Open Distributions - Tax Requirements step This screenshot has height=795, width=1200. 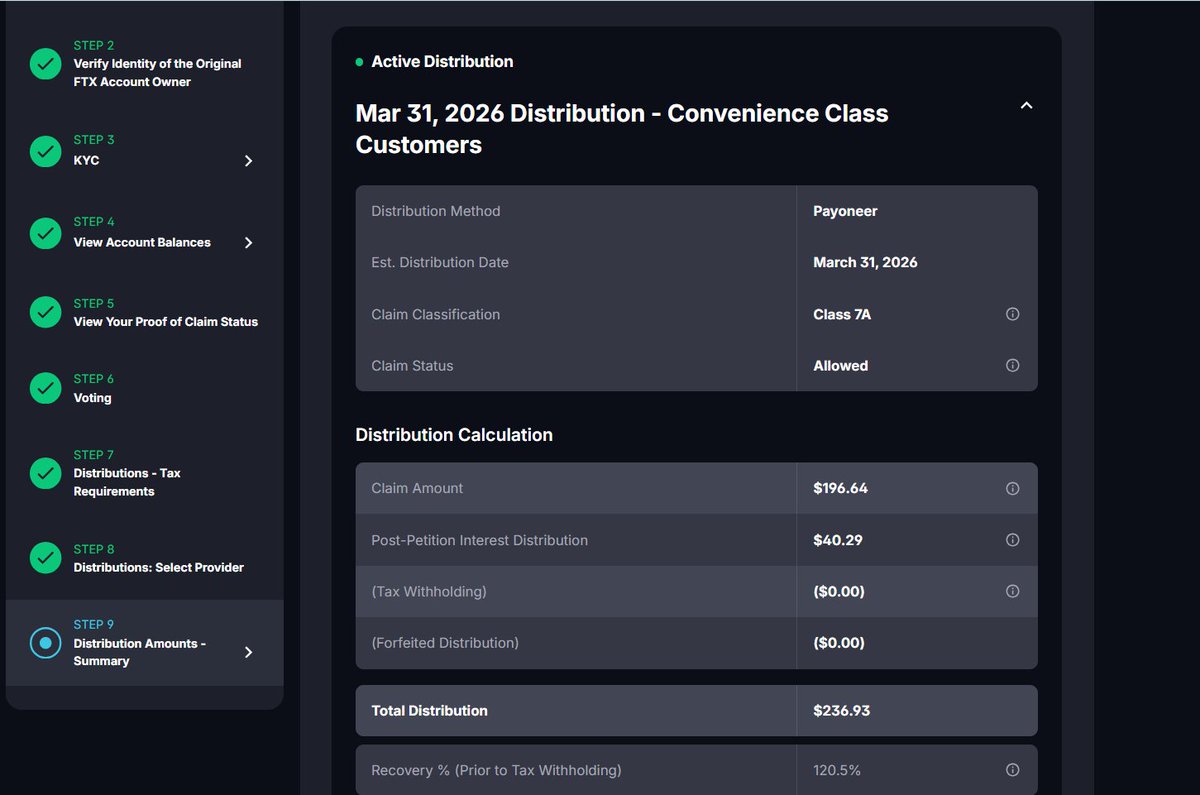[x=127, y=482]
